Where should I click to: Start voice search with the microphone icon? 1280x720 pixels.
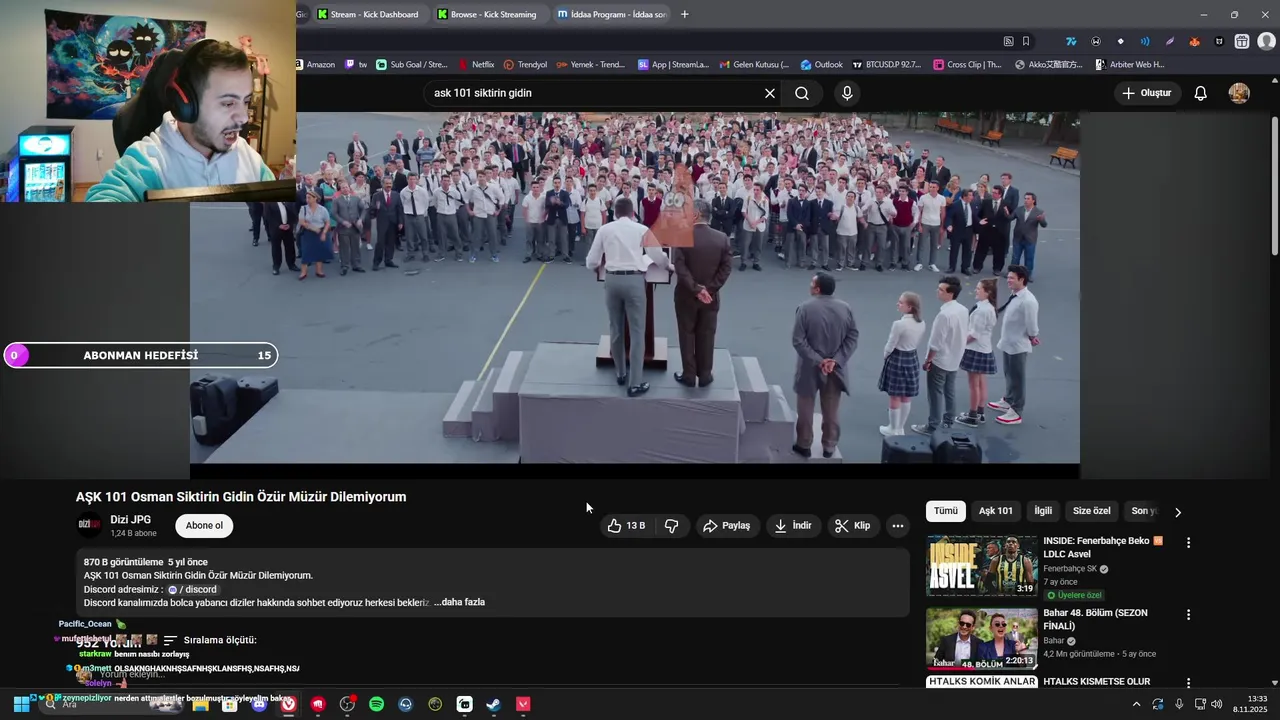tap(847, 93)
